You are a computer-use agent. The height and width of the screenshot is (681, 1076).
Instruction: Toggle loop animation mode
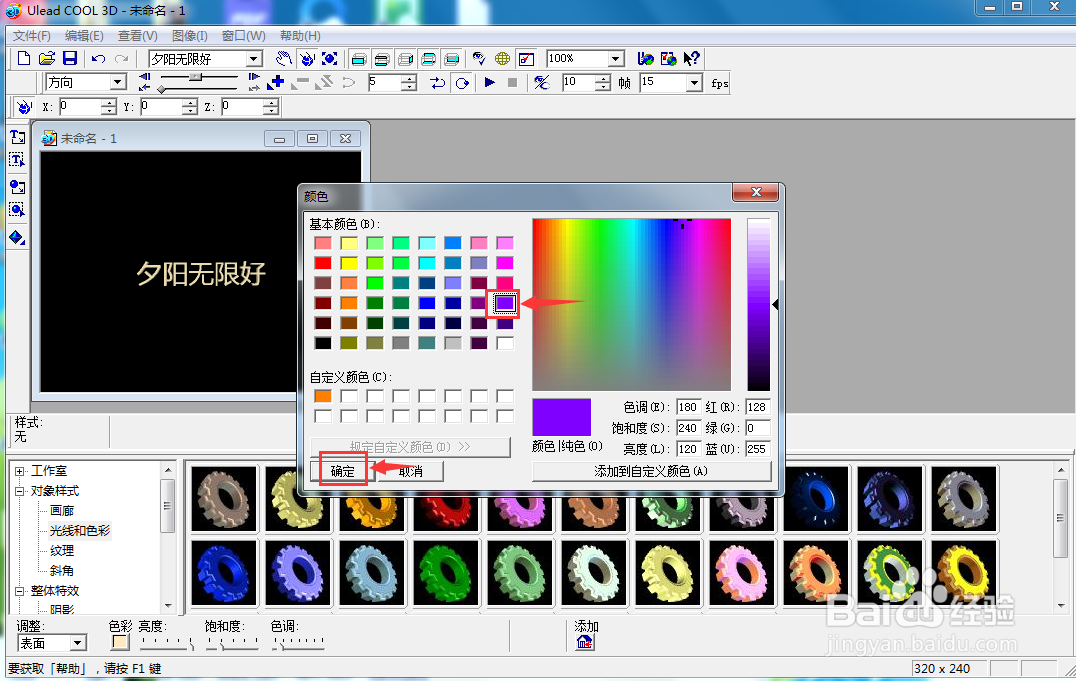[462, 82]
